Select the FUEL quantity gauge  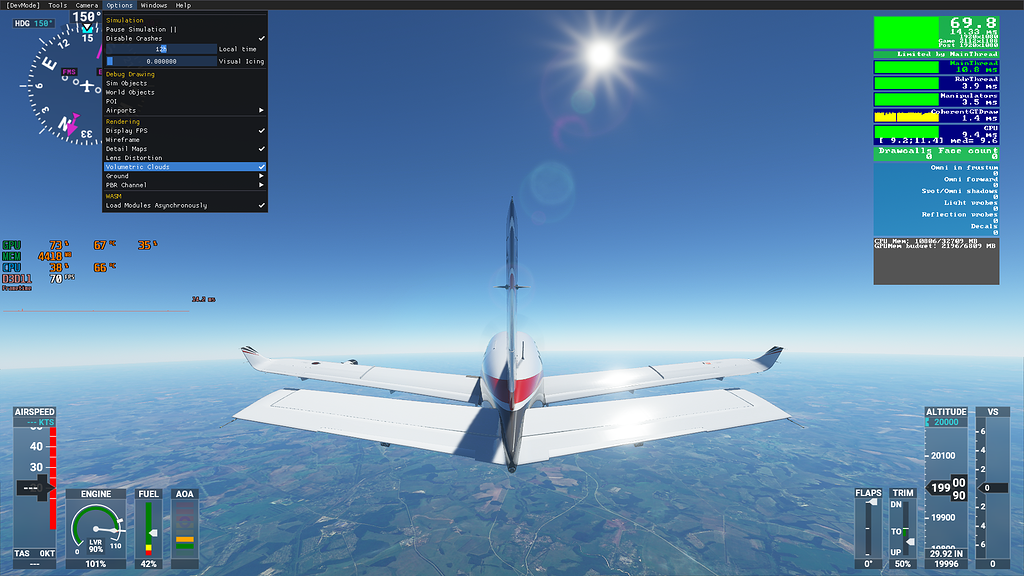coord(147,530)
